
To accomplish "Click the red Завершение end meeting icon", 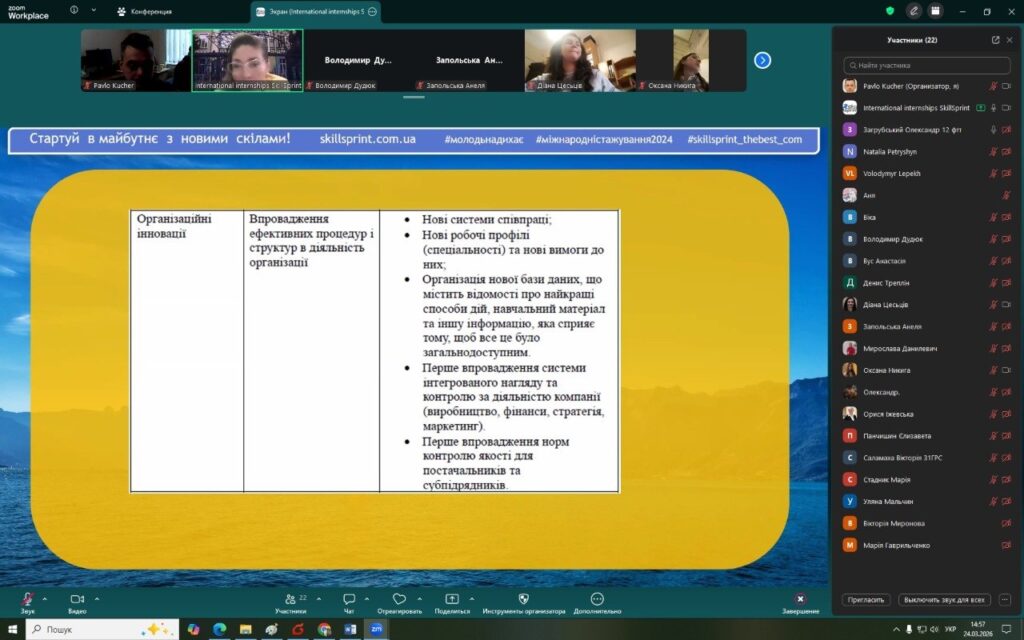I will (x=800, y=599).
